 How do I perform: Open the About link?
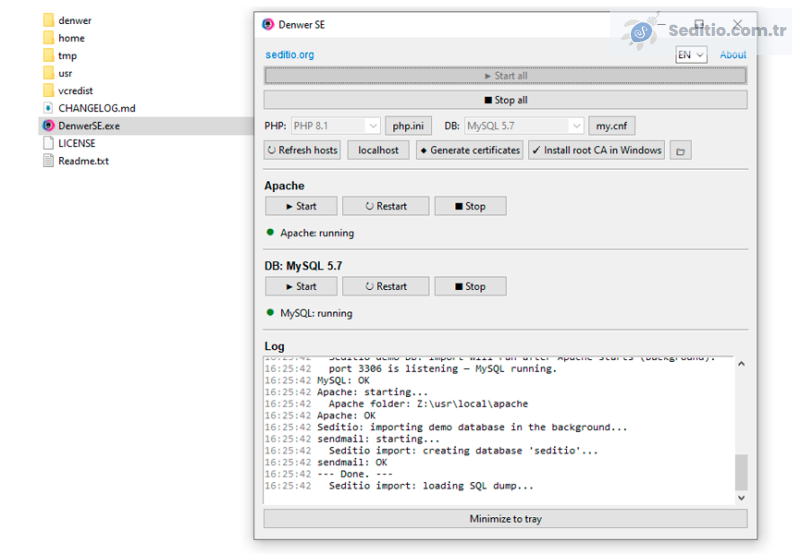click(x=733, y=55)
